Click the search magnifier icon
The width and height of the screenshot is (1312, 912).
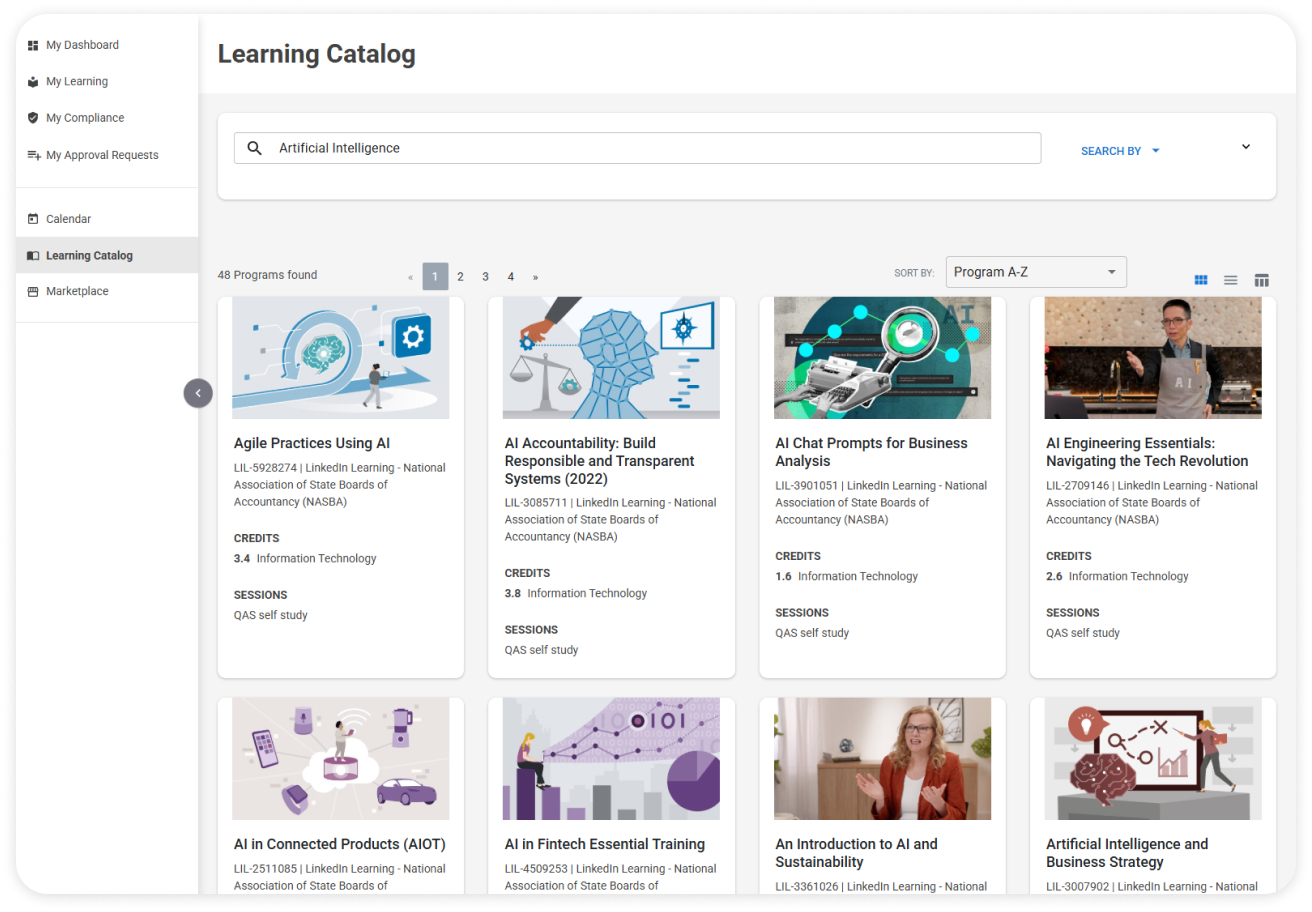point(255,148)
